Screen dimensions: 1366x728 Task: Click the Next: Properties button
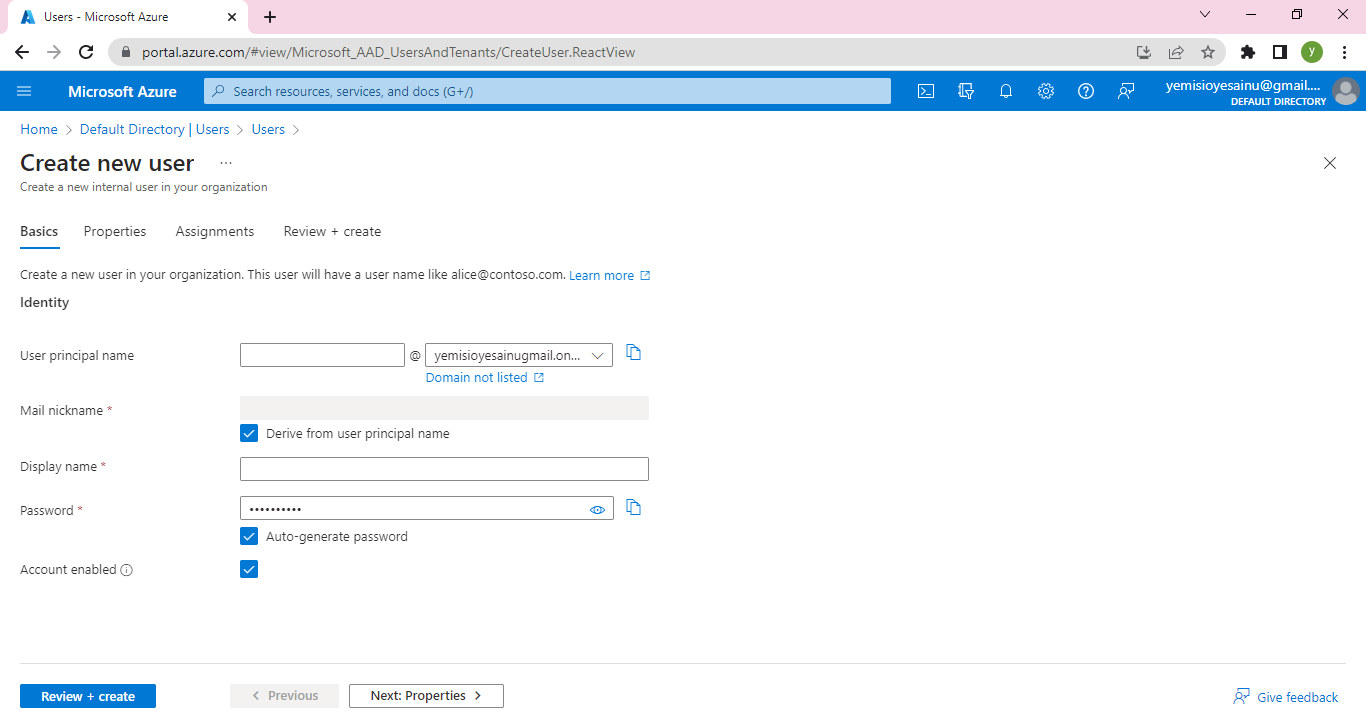pyautogui.click(x=426, y=696)
